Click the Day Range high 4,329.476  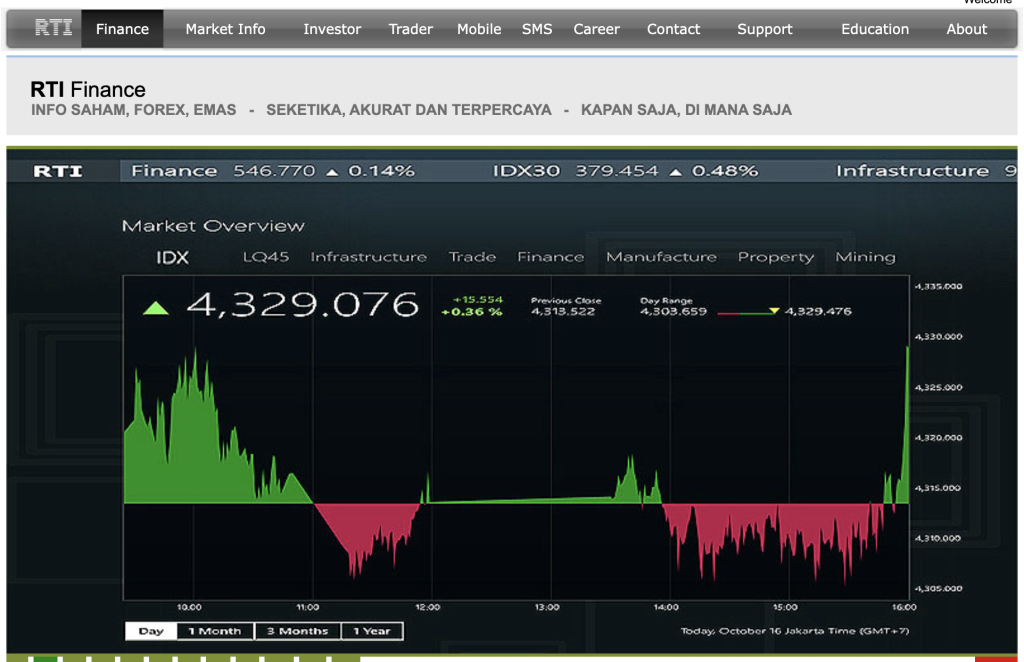click(x=818, y=311)
